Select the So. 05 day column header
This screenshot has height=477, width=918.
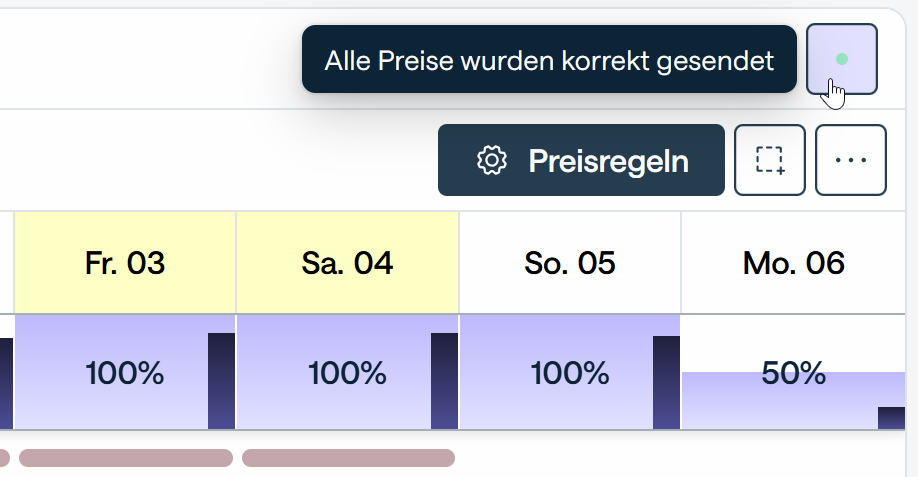[x=570, y=263]
